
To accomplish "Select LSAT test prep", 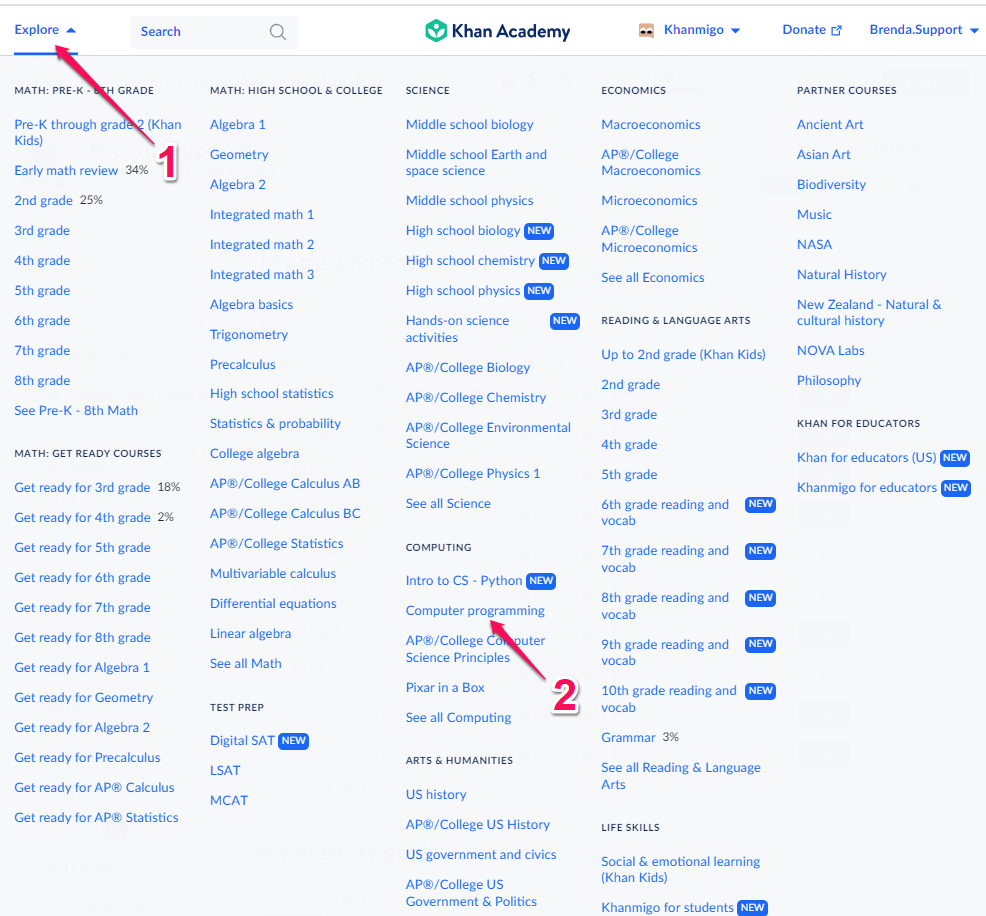I will click(x=225, y=770).
